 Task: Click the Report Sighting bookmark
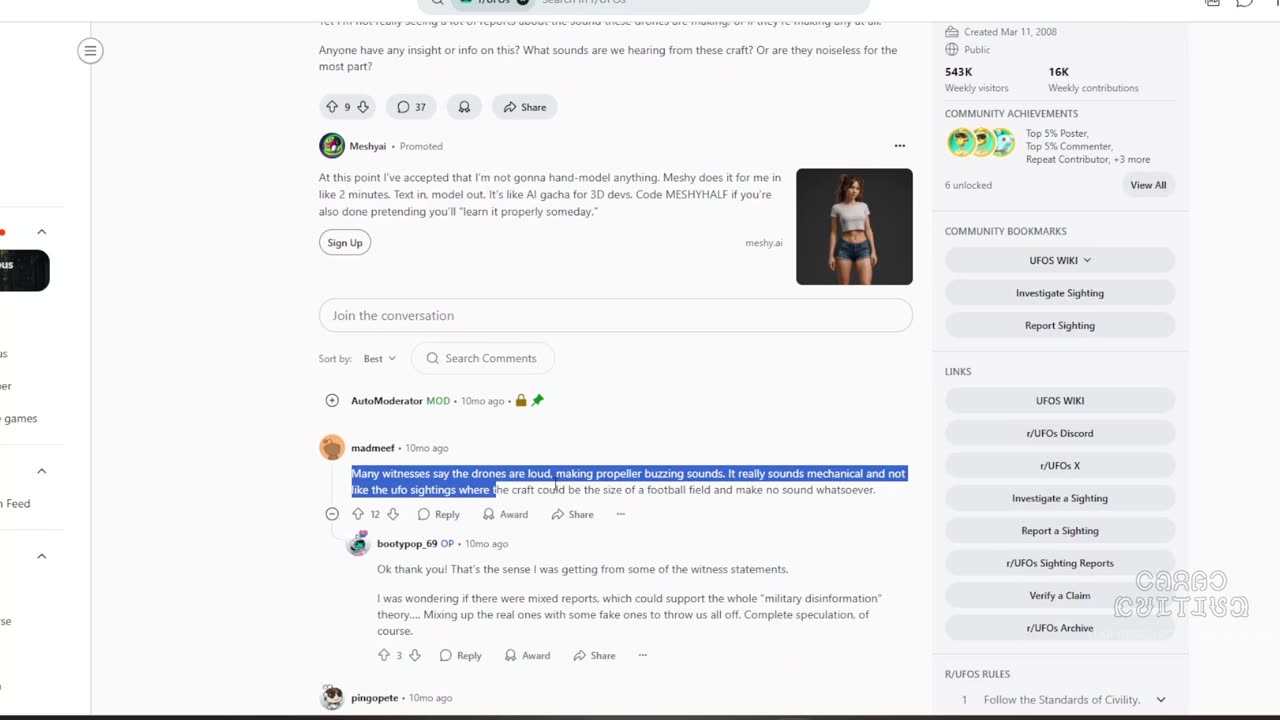click(x=1060, y=325)
